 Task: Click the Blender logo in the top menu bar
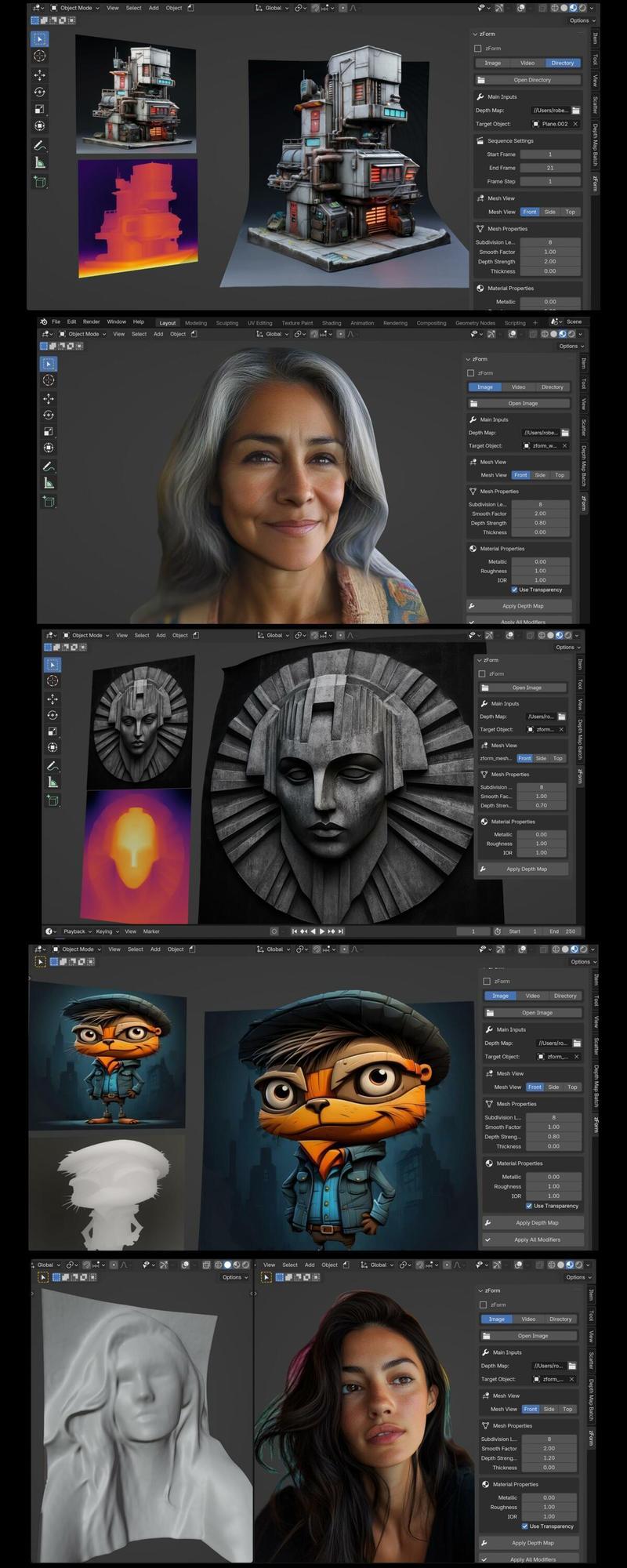pos(44,321)
